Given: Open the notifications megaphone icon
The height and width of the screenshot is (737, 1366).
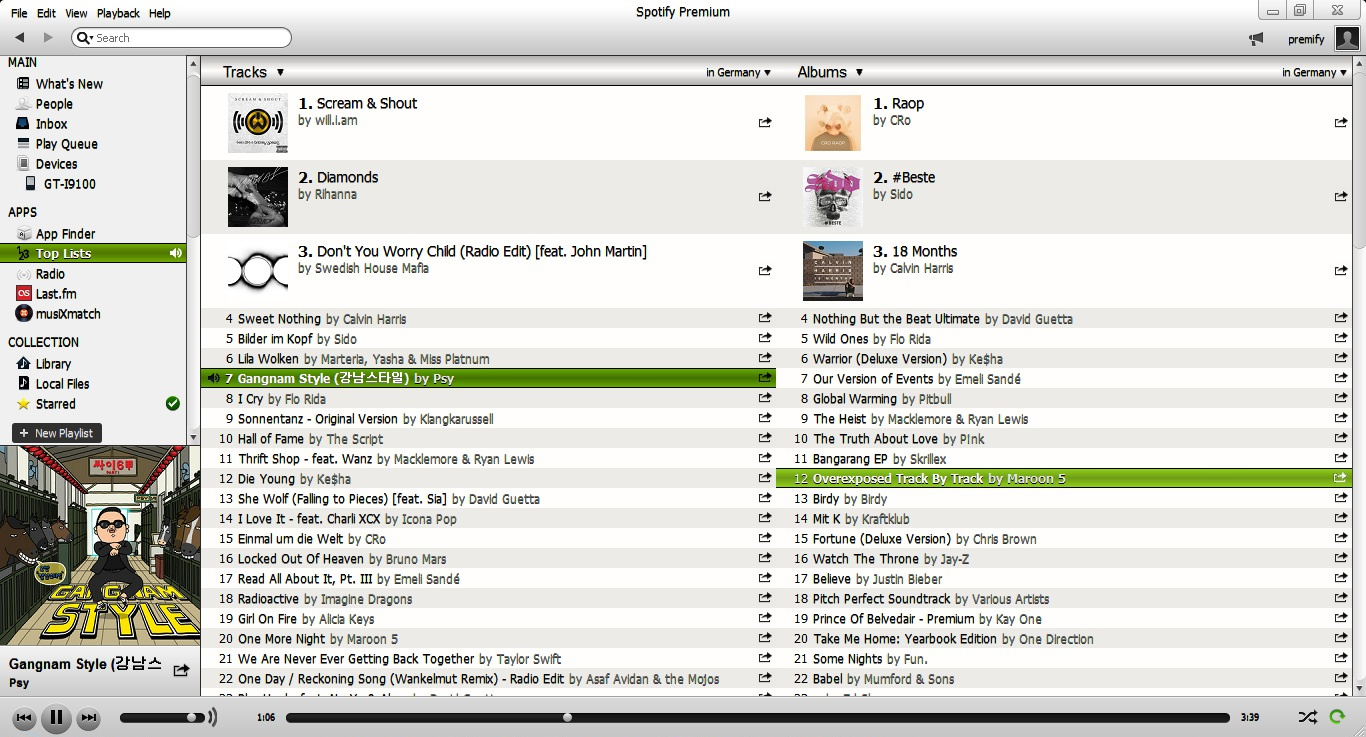Looking at the screenshot, I should pyautogui.click(x=1256, y=39).
